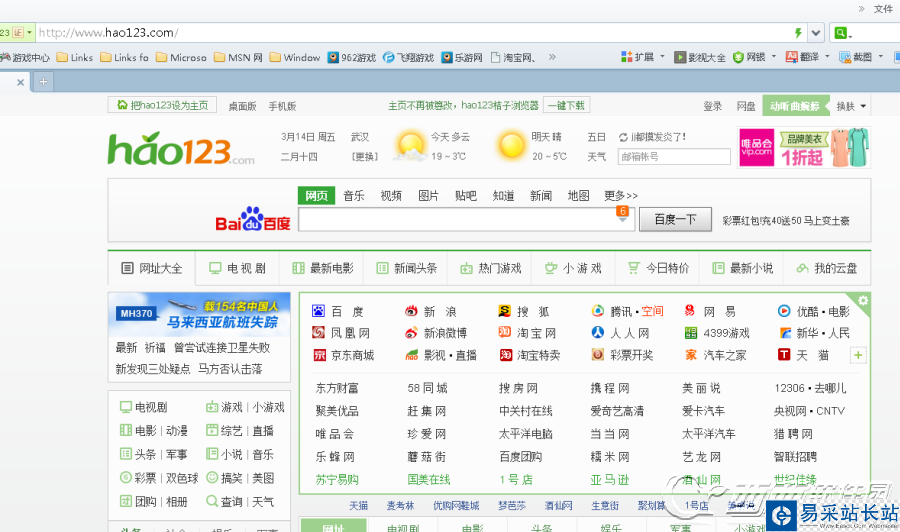Click the 唯品会 1折起 ad banner
This screenshot has width=900, height=532.
804,147
